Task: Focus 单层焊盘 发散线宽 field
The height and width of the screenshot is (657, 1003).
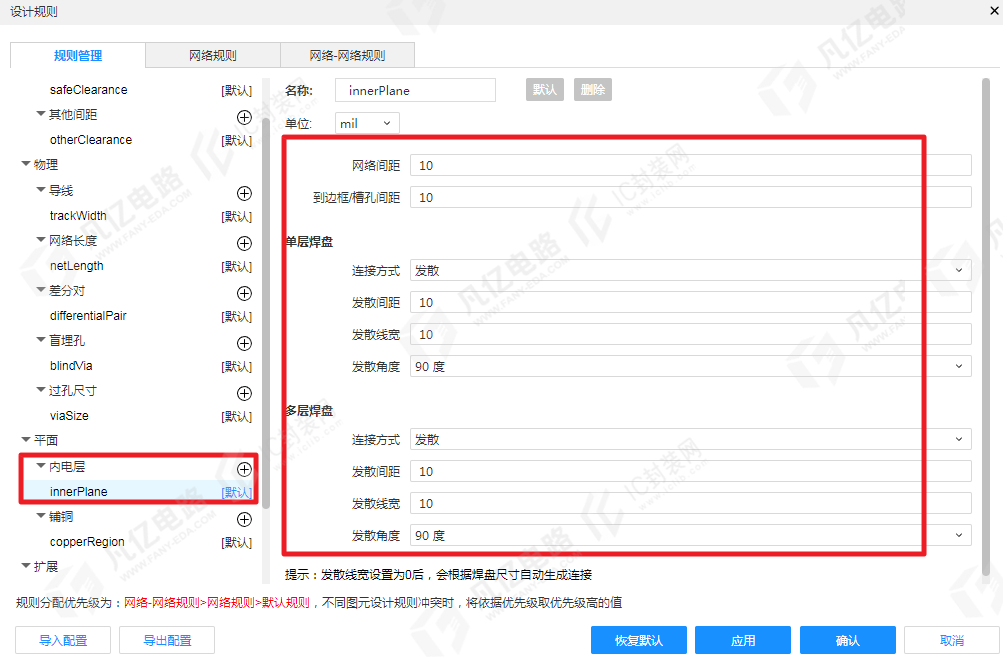Action: pos(691,334)
